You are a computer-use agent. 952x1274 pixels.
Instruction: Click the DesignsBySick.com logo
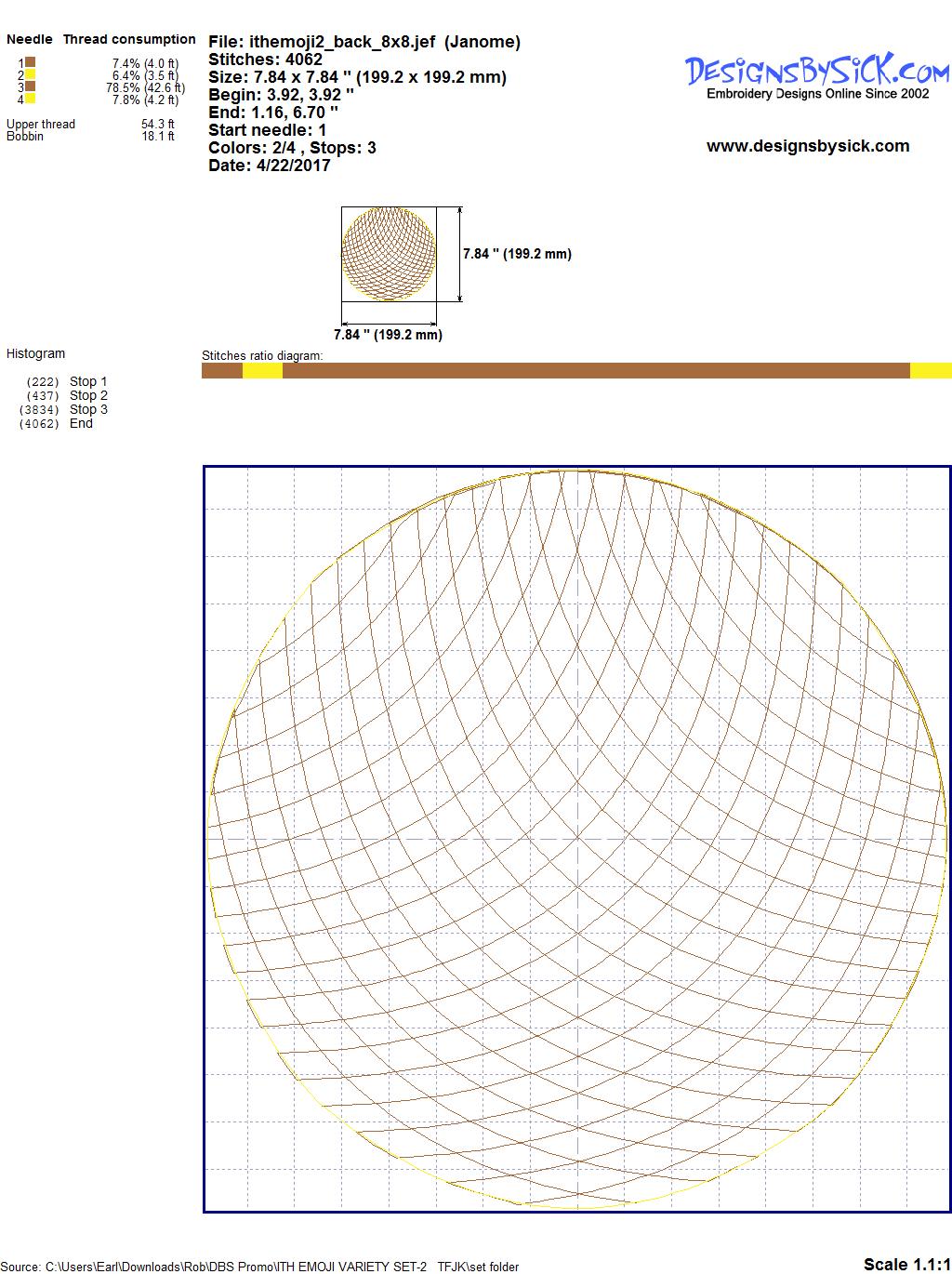[817, 74]
